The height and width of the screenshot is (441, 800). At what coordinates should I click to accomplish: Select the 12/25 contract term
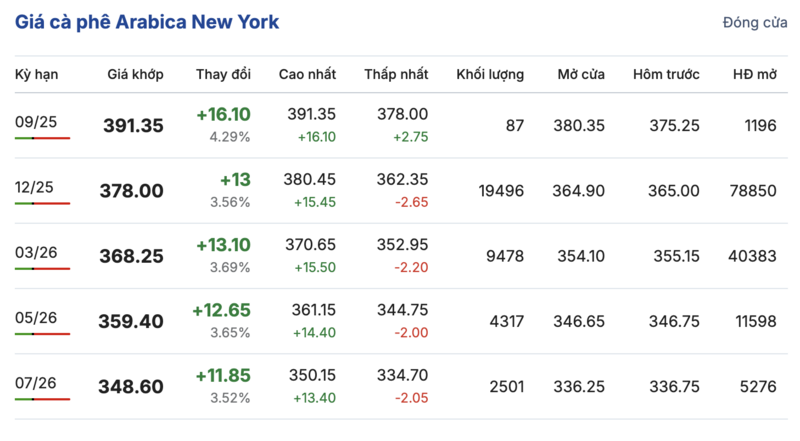(x=35, y=186)
